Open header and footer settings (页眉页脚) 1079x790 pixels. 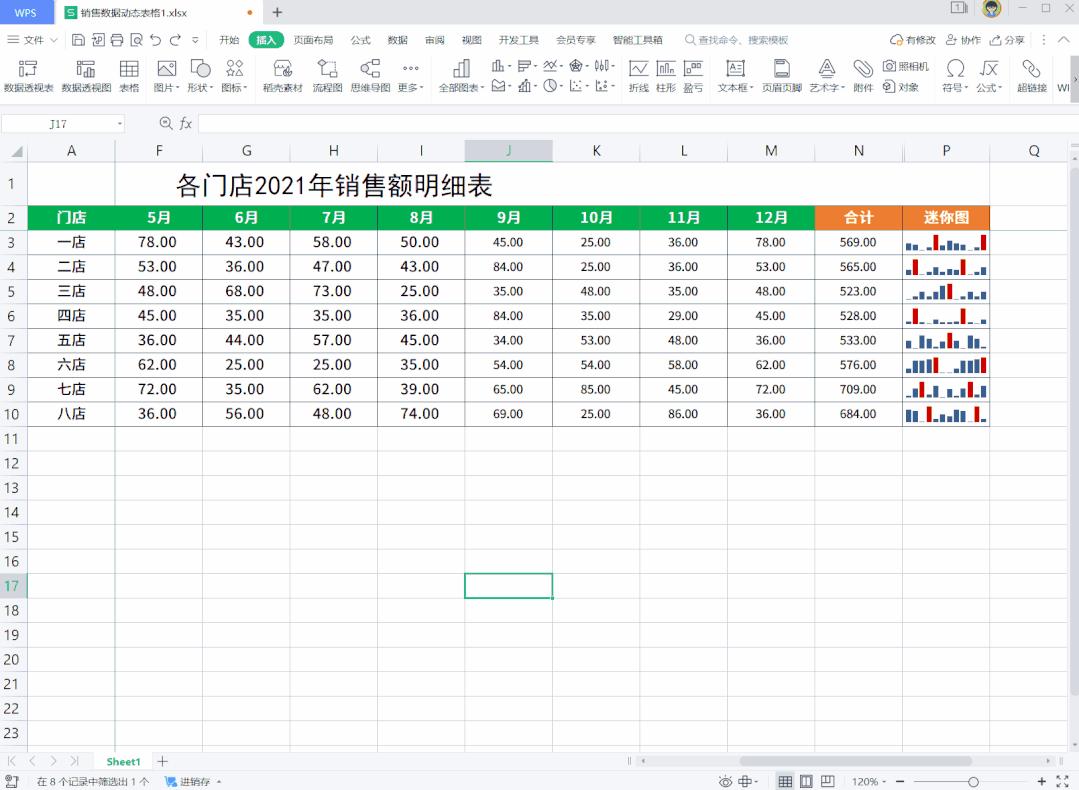781,78
